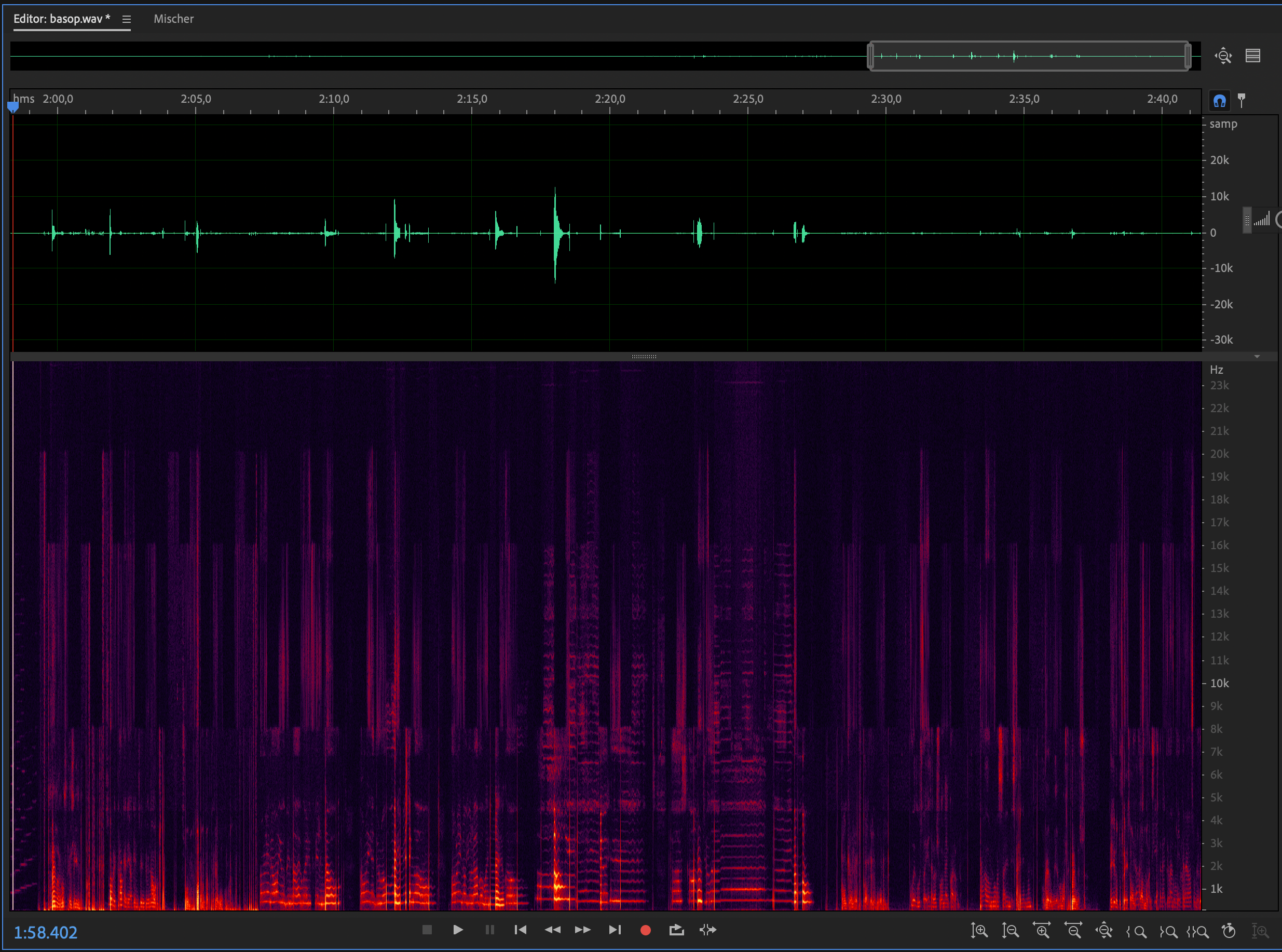The height and width of the screenshot is (952, 1282).
Task: Switch to the Mischer tab
Action: coord(173,19)
